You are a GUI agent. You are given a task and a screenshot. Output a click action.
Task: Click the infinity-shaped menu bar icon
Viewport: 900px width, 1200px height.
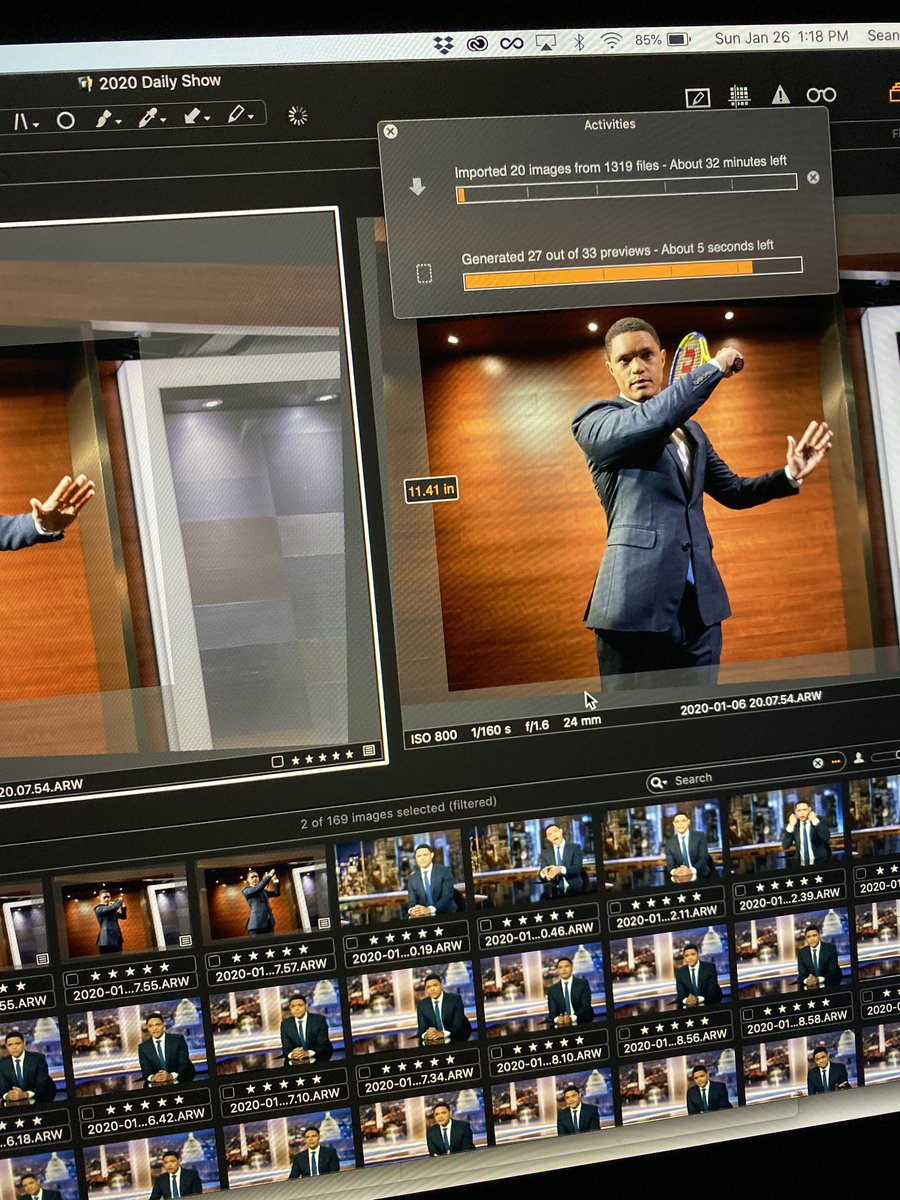tap(512, 43)
